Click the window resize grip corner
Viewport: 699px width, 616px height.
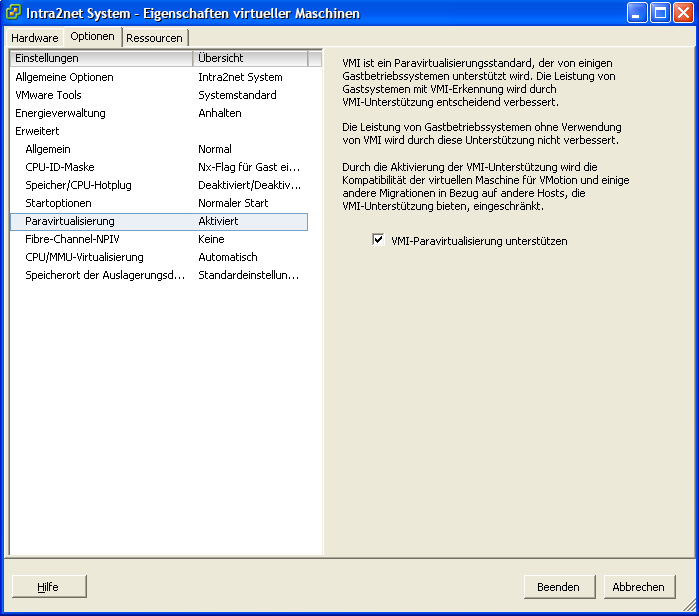click(690, 605)
